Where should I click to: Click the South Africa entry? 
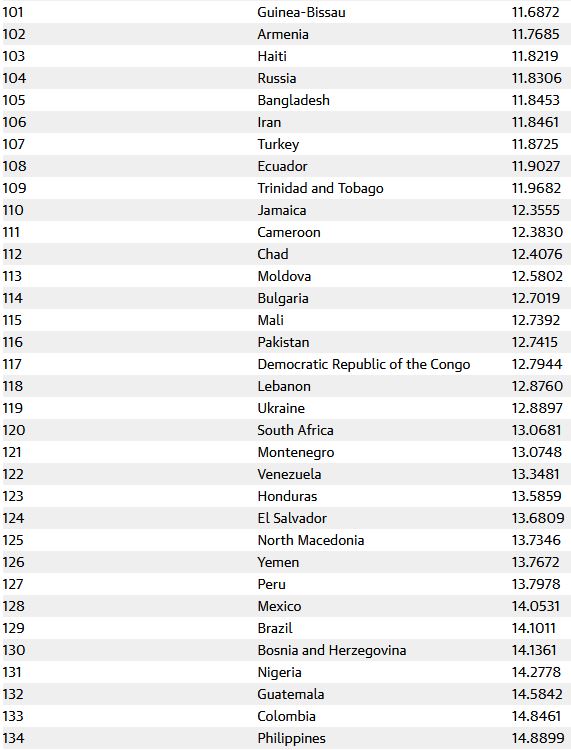(x=295, y=430)
